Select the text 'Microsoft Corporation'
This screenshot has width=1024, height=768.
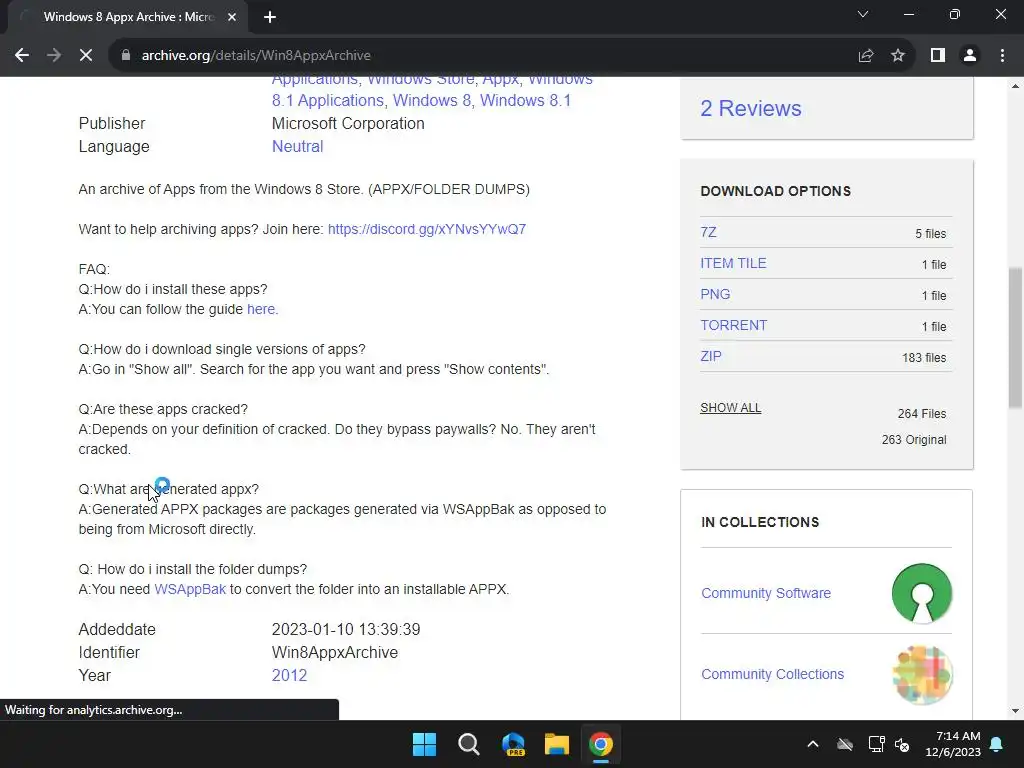click(x=348, y=123)
